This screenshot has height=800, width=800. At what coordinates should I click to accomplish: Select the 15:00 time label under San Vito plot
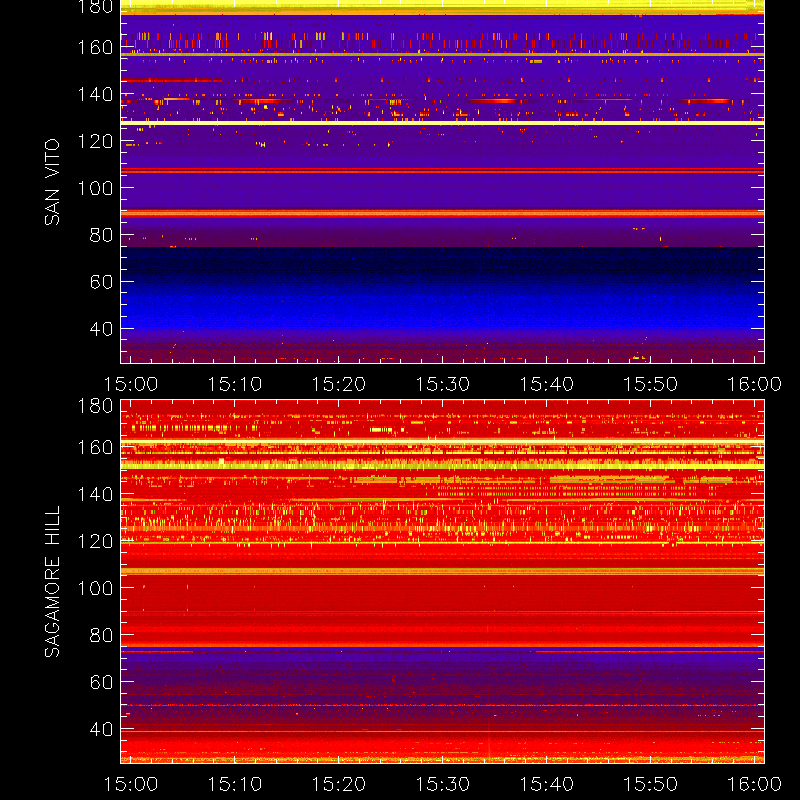coord(131,384)
